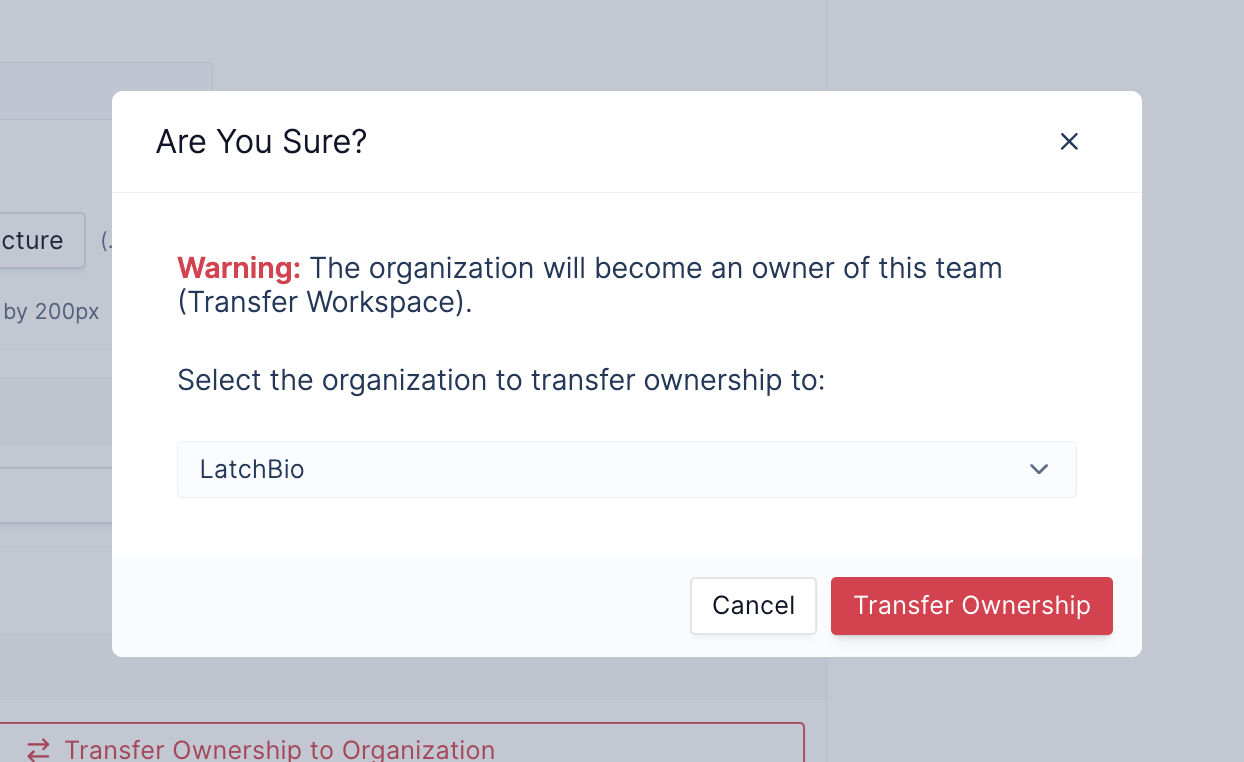1244x762 pixels.
Task: Click the dialog header bar near the title
Action: (x=700, y=142)
